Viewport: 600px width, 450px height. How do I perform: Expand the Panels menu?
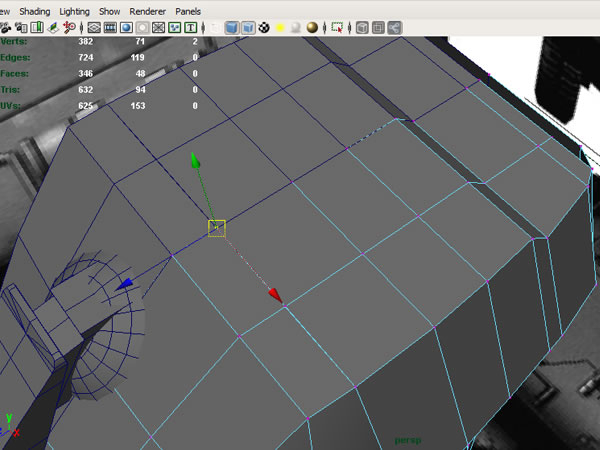tap(187, 10)
